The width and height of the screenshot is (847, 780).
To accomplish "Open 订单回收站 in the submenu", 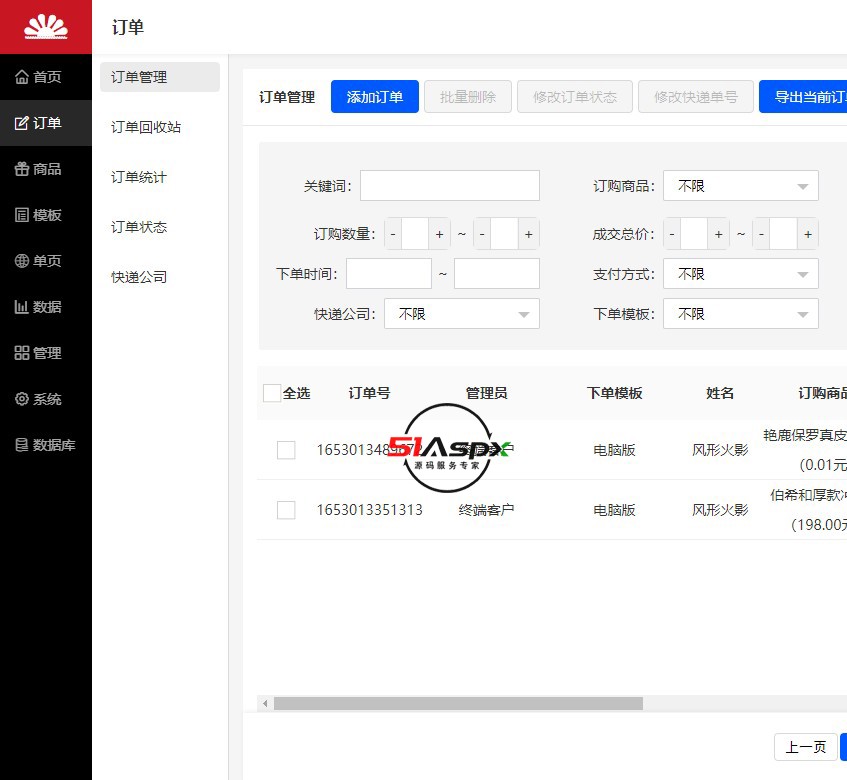I will tap(146, 127).
